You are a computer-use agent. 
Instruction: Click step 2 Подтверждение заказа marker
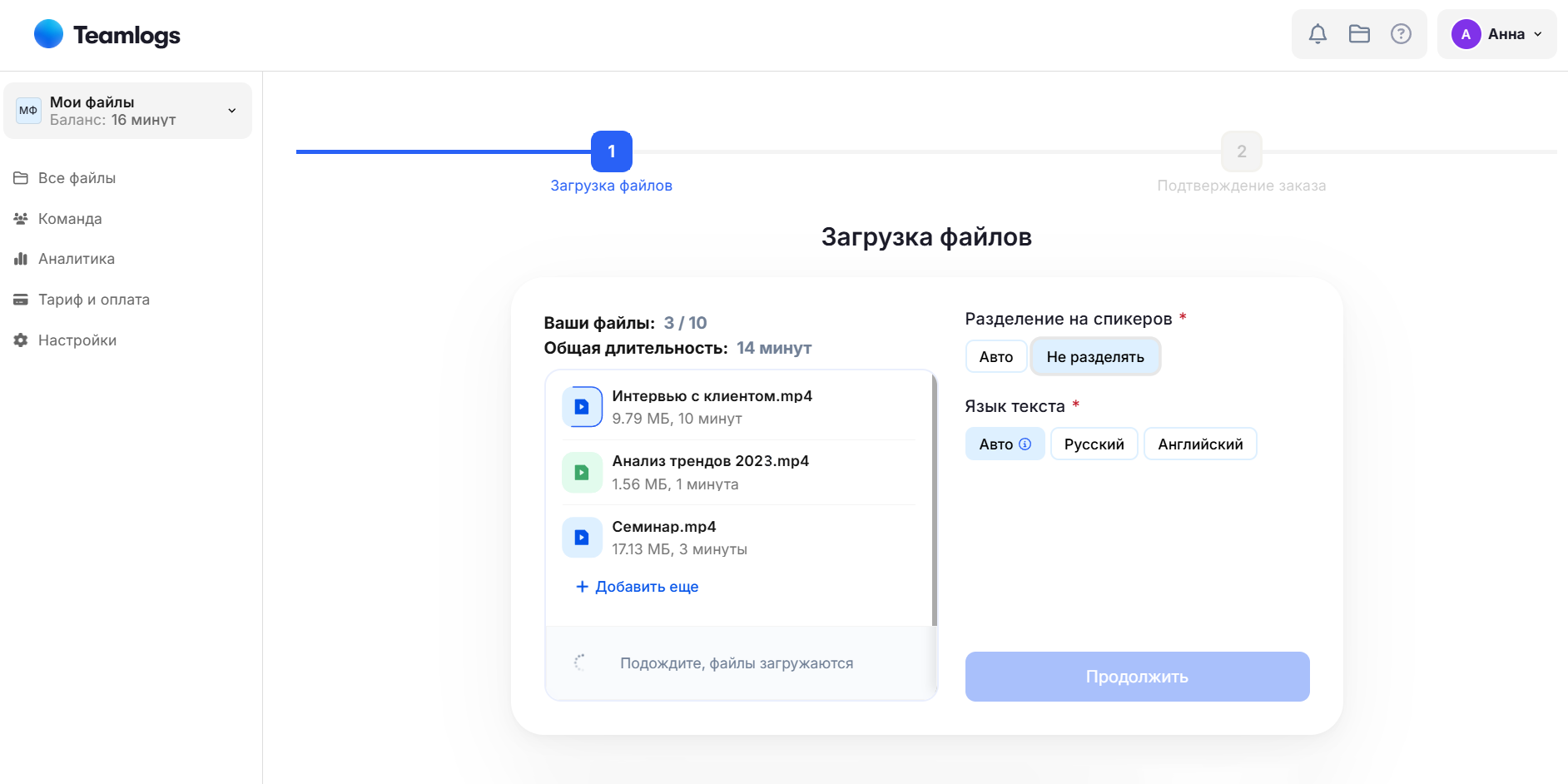point(1241,151)
